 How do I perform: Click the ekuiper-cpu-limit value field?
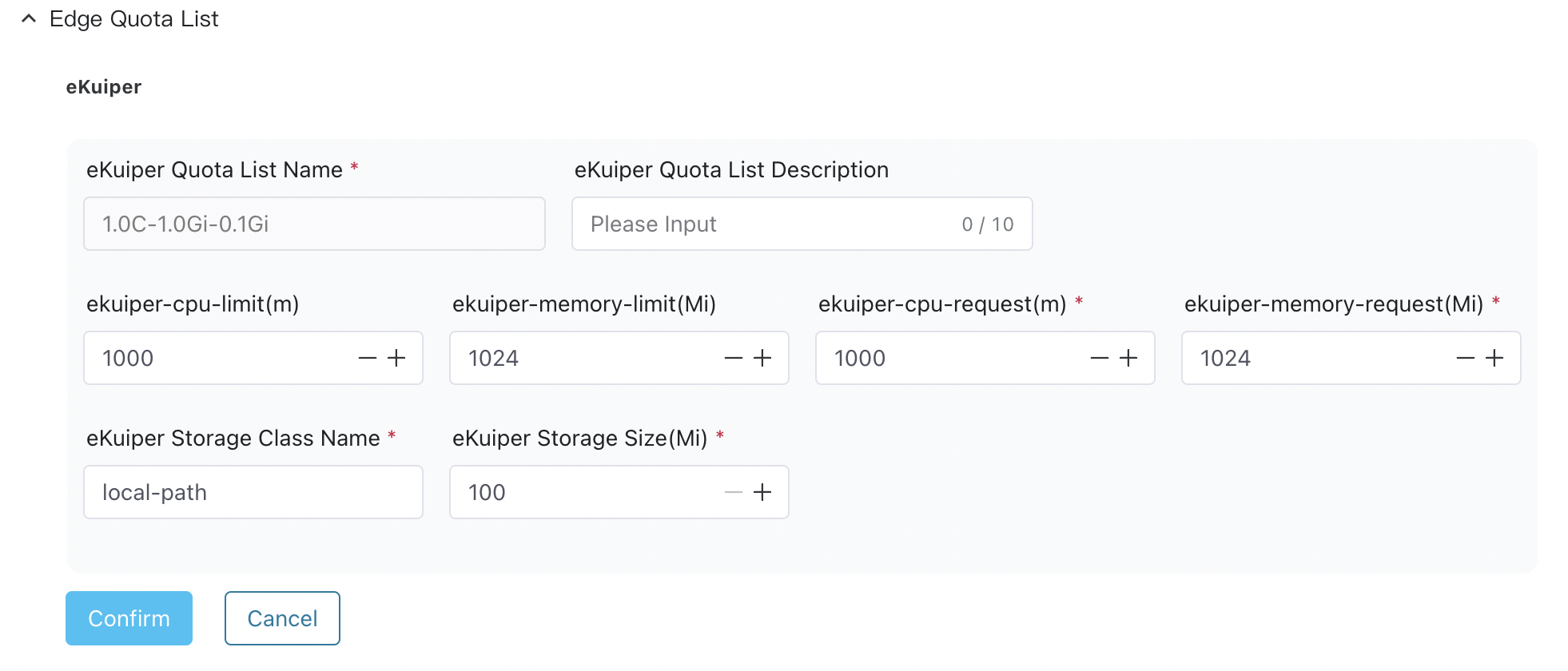pos(216,359)
